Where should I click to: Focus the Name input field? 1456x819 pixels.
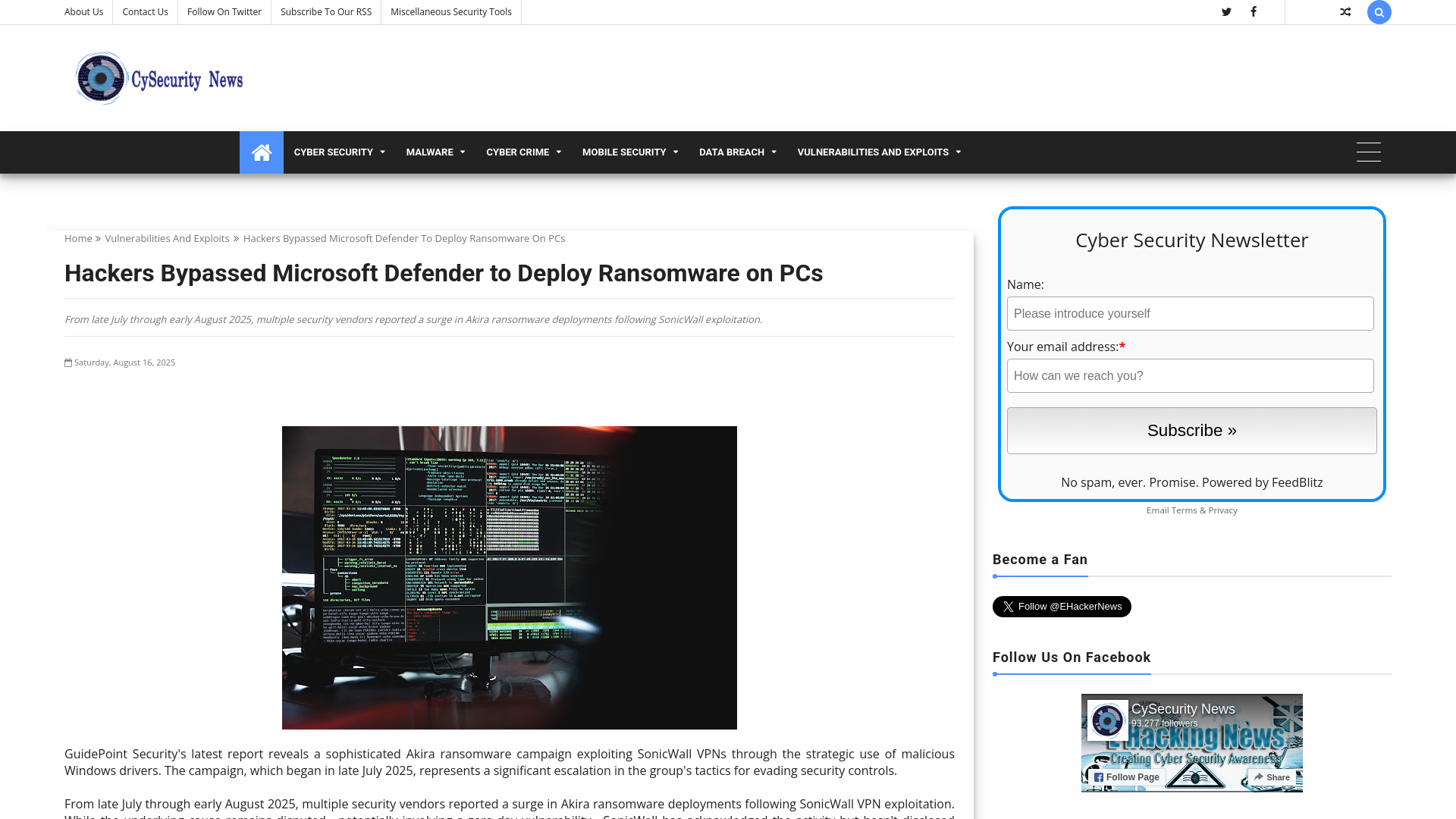pyautogui.click(x=1190, y=314)
